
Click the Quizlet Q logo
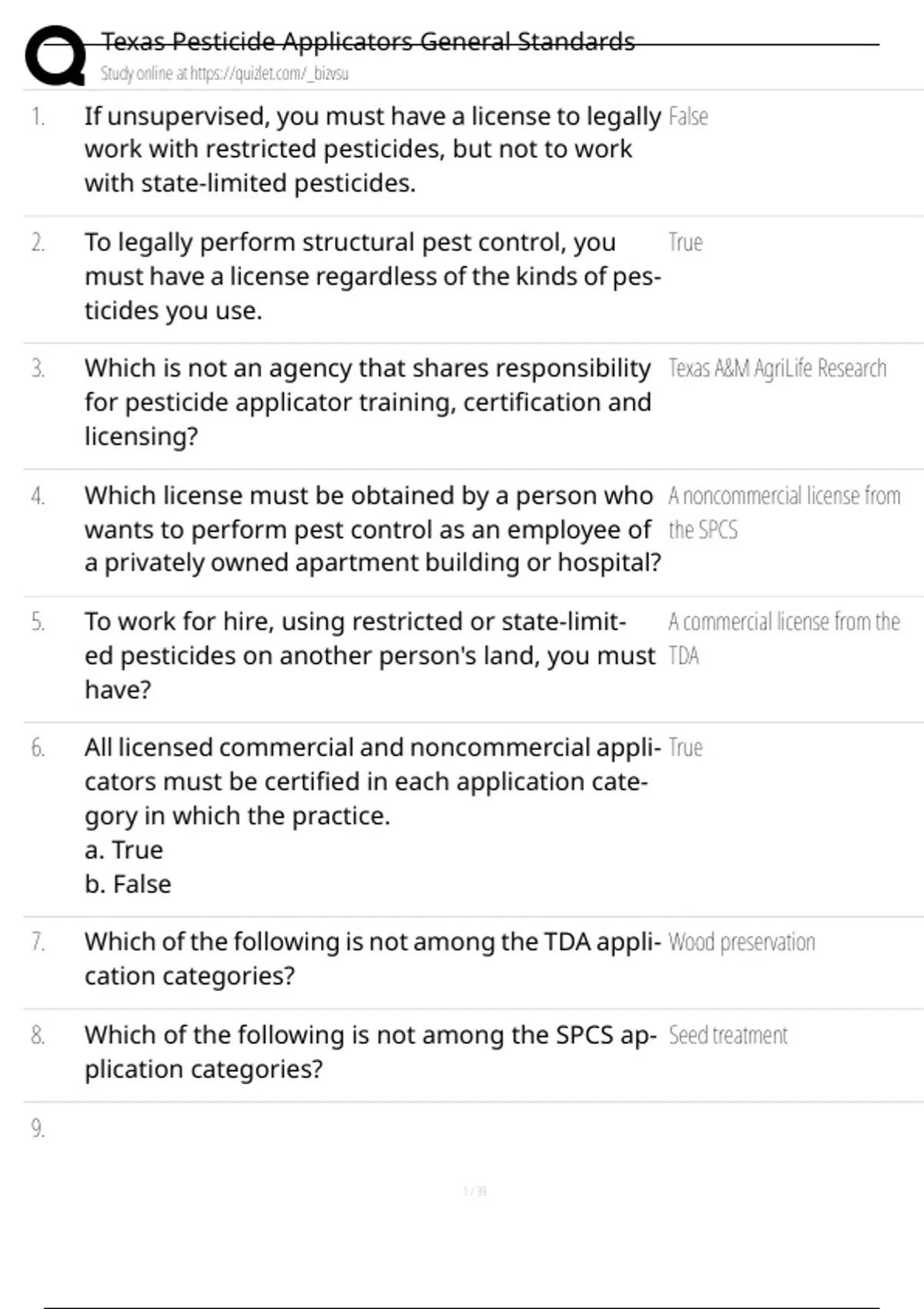click(55, 55)
